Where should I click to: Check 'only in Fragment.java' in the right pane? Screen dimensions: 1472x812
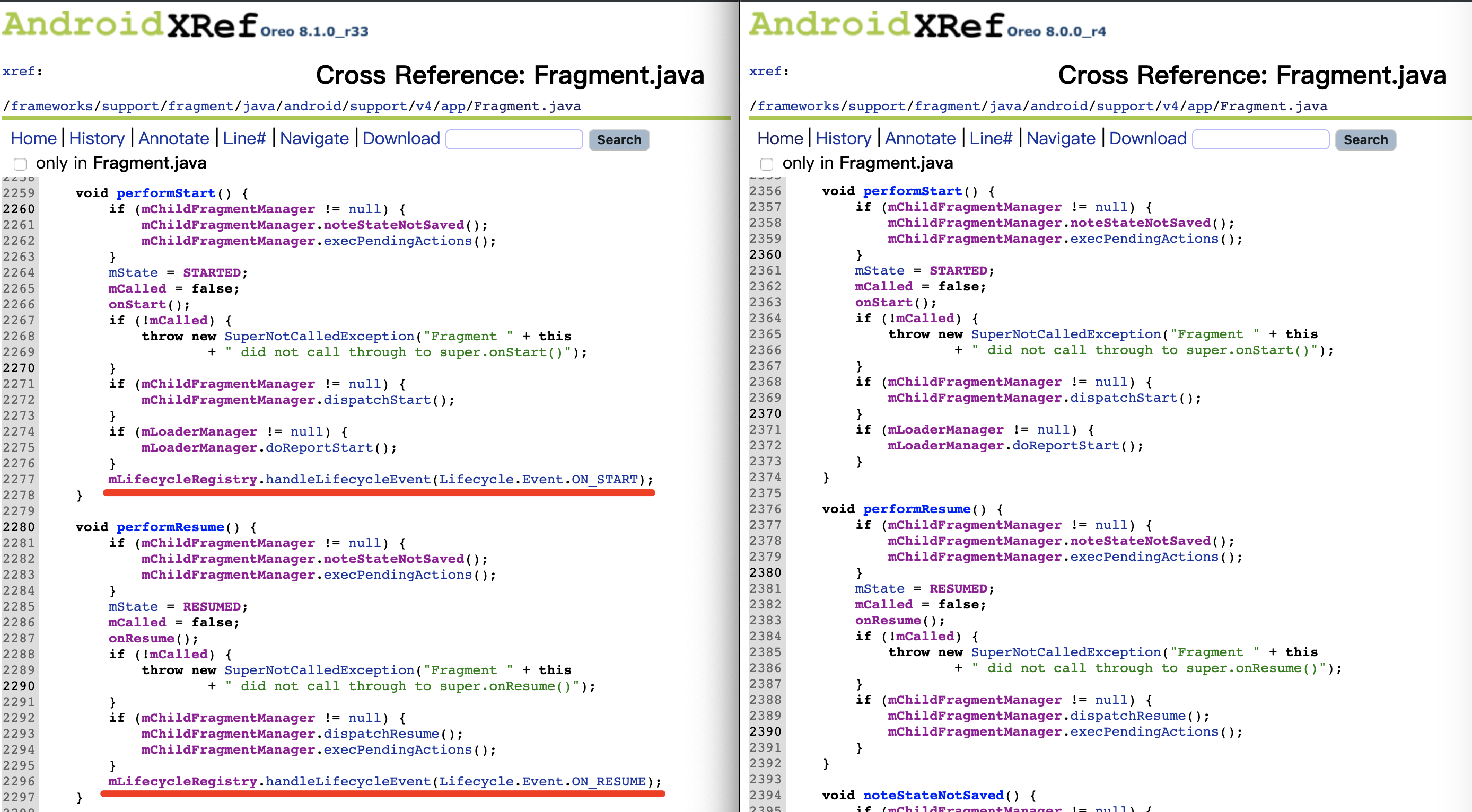tap(766, 164)
